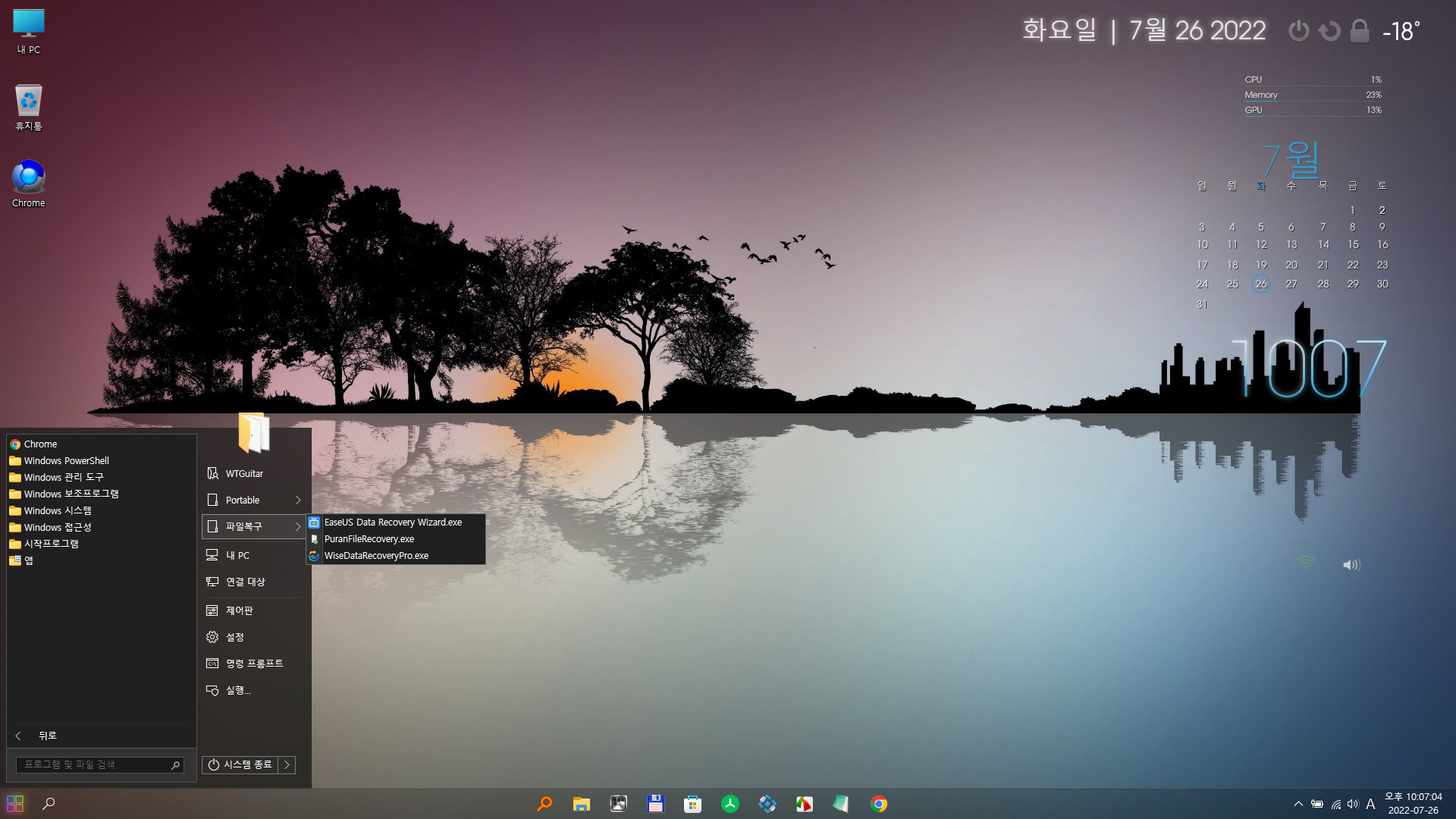Open 명령 프롬프트 entry
The height and width of the screenshot is (819, 1456).
pos(253,664)
